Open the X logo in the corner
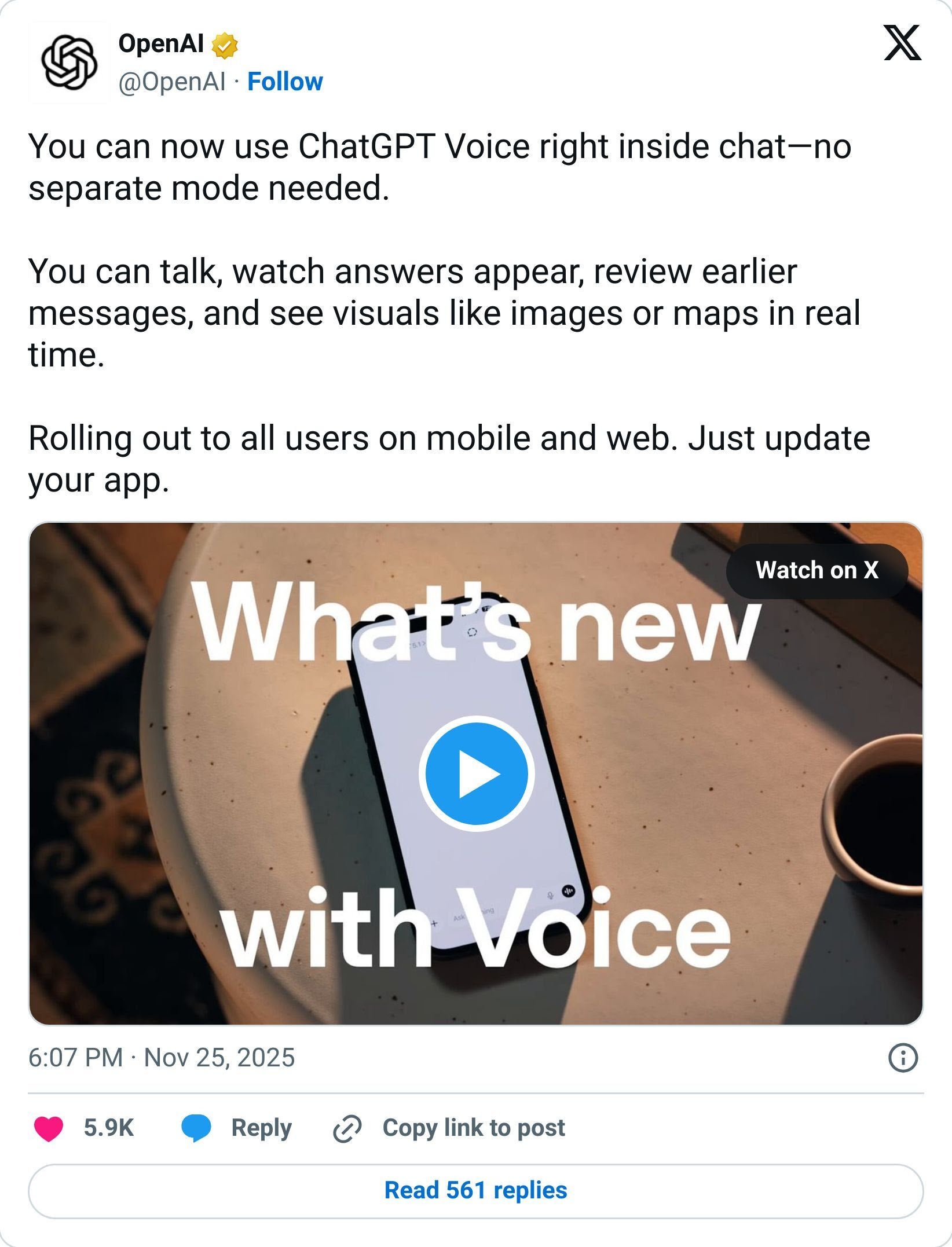The image size is (952, 1247). (x=902, y=43)
